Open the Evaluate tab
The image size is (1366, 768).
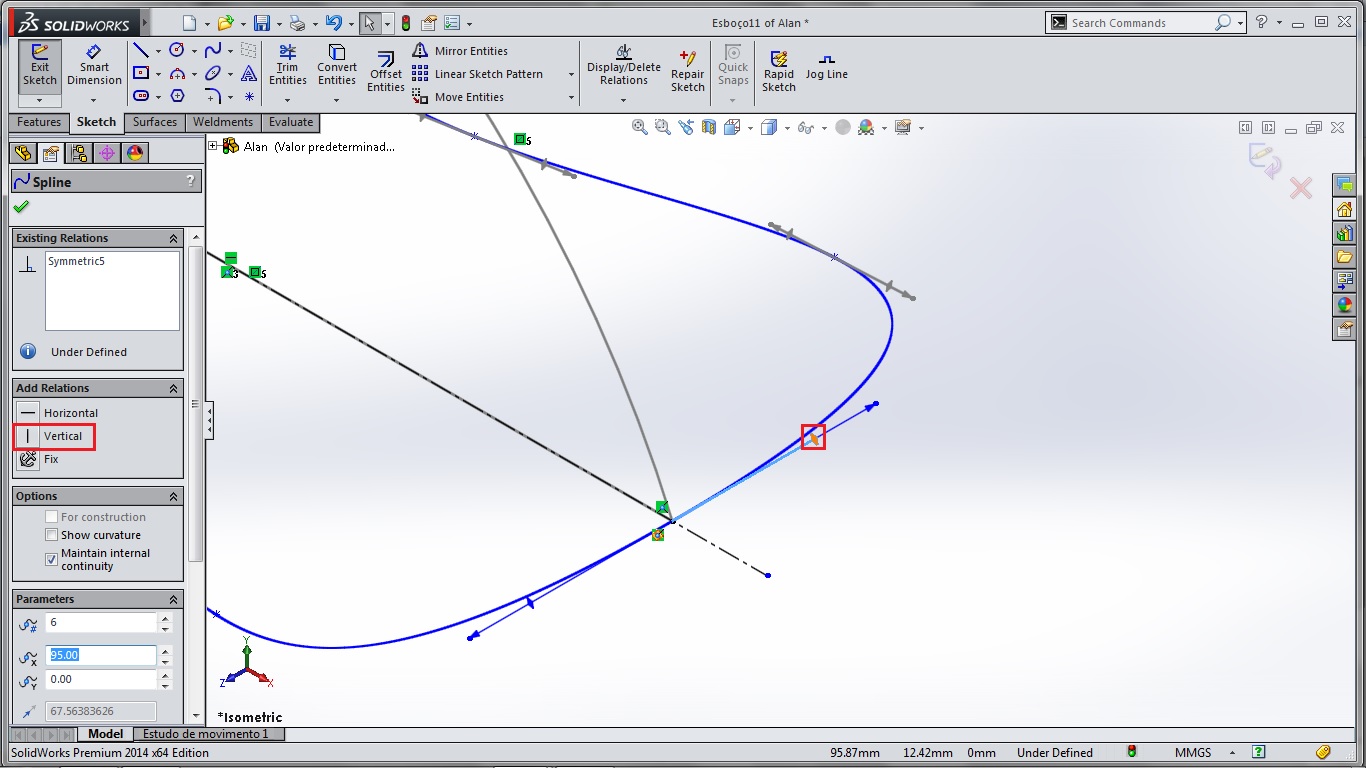[290, 122]
